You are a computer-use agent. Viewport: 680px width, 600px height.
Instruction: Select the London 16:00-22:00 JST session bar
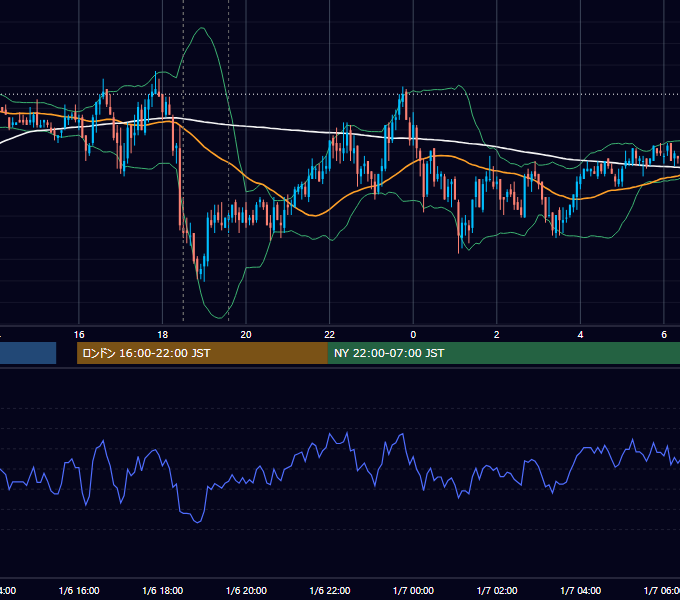coord(202,353)
